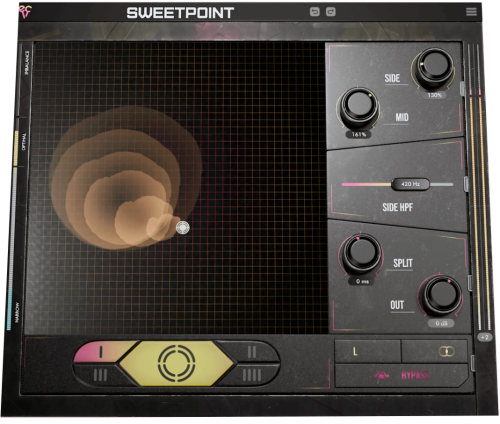Click the 0 dB output value field
Image resolution: width=500 pixels, height=424 pixels.
pyautogui.click(x=441, y=323)
